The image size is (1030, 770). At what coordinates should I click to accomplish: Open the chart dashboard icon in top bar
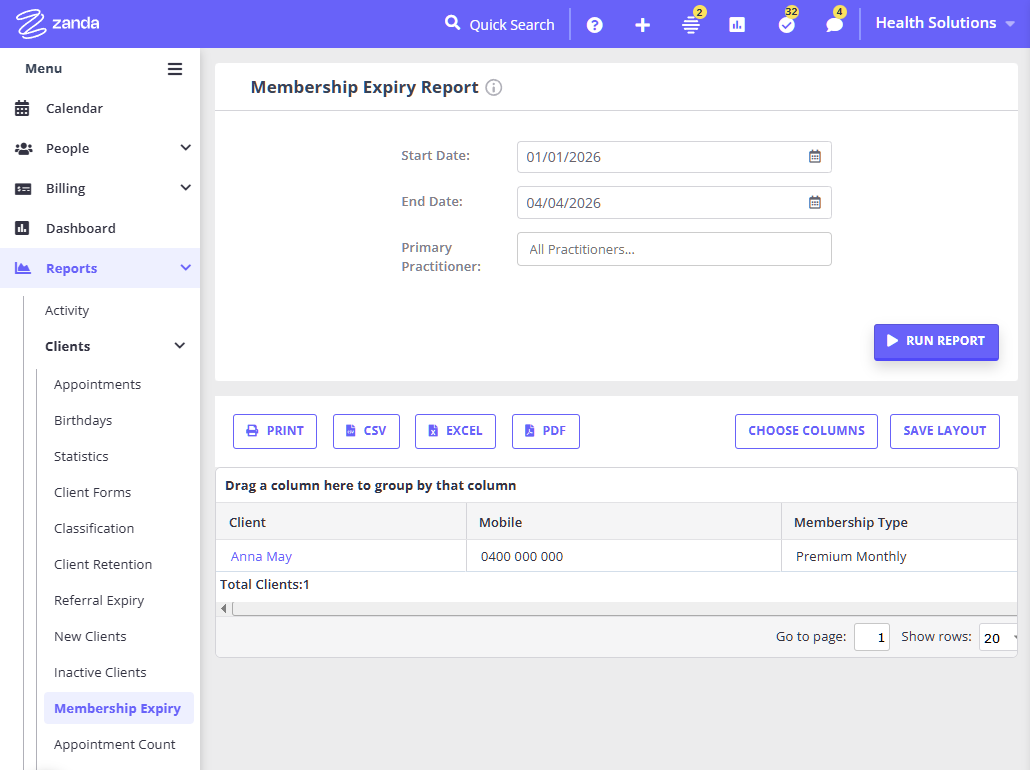tap(737, 25)
